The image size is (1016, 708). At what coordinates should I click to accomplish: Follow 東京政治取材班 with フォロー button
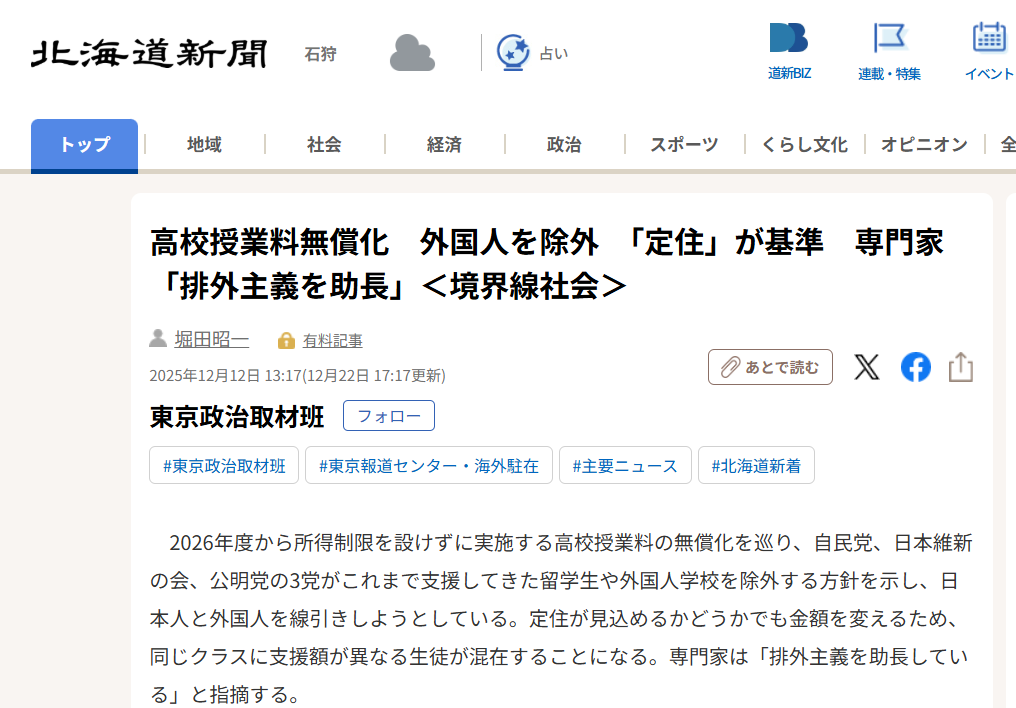click(x=388, y=416)
